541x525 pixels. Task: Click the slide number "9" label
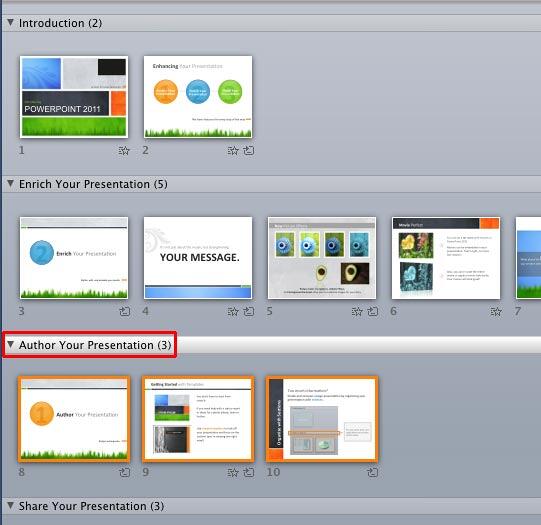coord(146,472)
